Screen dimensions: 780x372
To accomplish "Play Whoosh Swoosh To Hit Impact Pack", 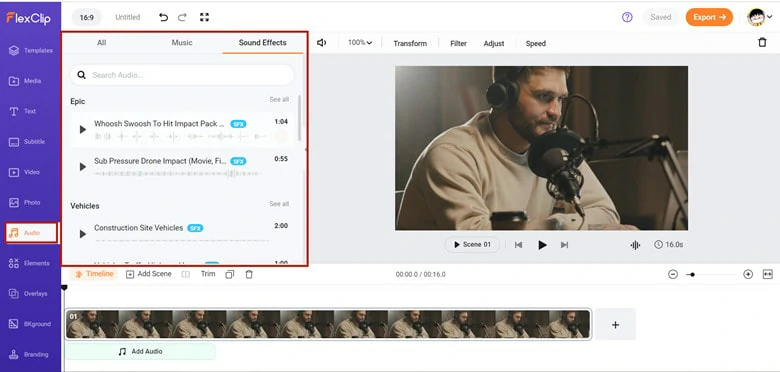I will (x=83, y=129).
